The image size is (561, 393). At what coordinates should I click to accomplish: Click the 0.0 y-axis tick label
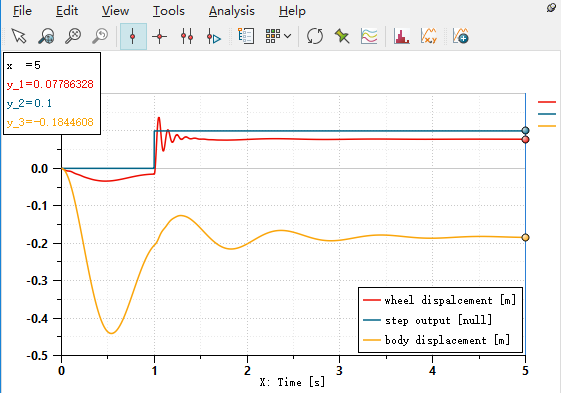pyautogui.click(x=40, y=169)
